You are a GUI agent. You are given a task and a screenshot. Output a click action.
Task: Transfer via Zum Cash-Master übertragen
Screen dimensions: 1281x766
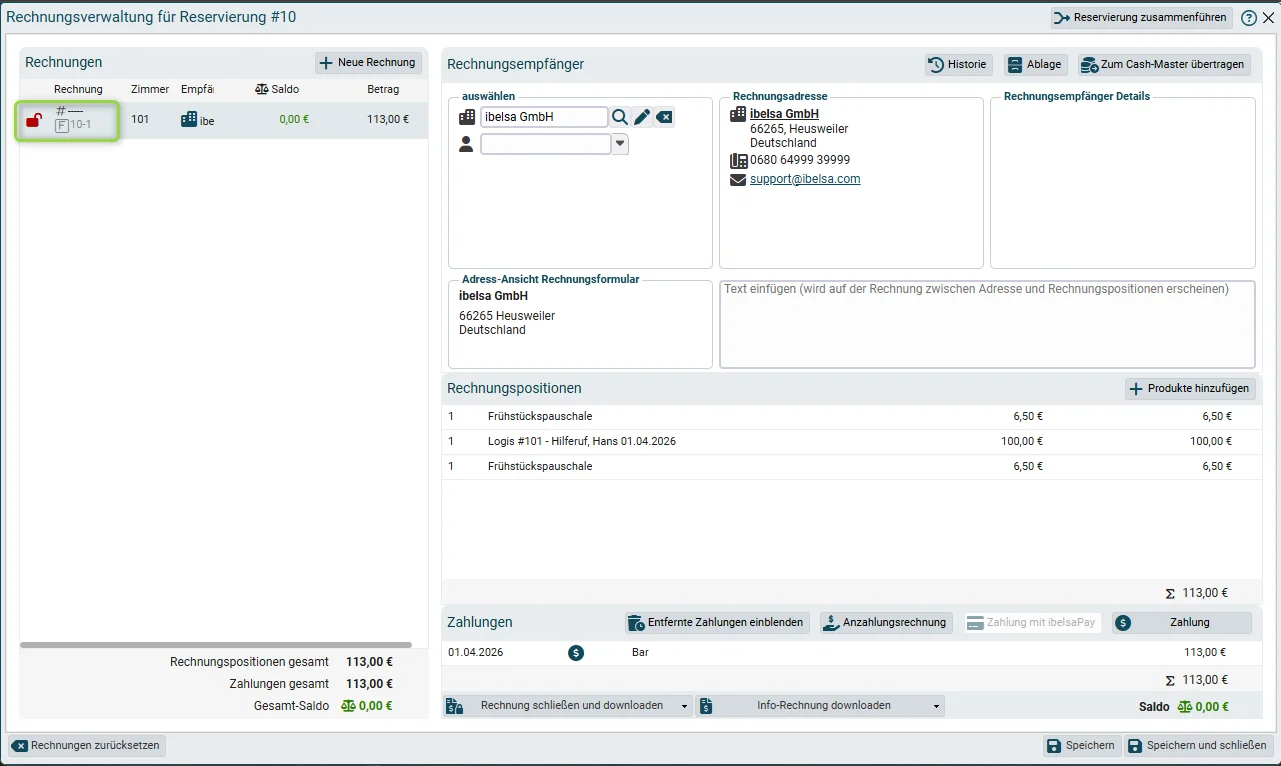pyautogui.click(x=1165, y=64)
